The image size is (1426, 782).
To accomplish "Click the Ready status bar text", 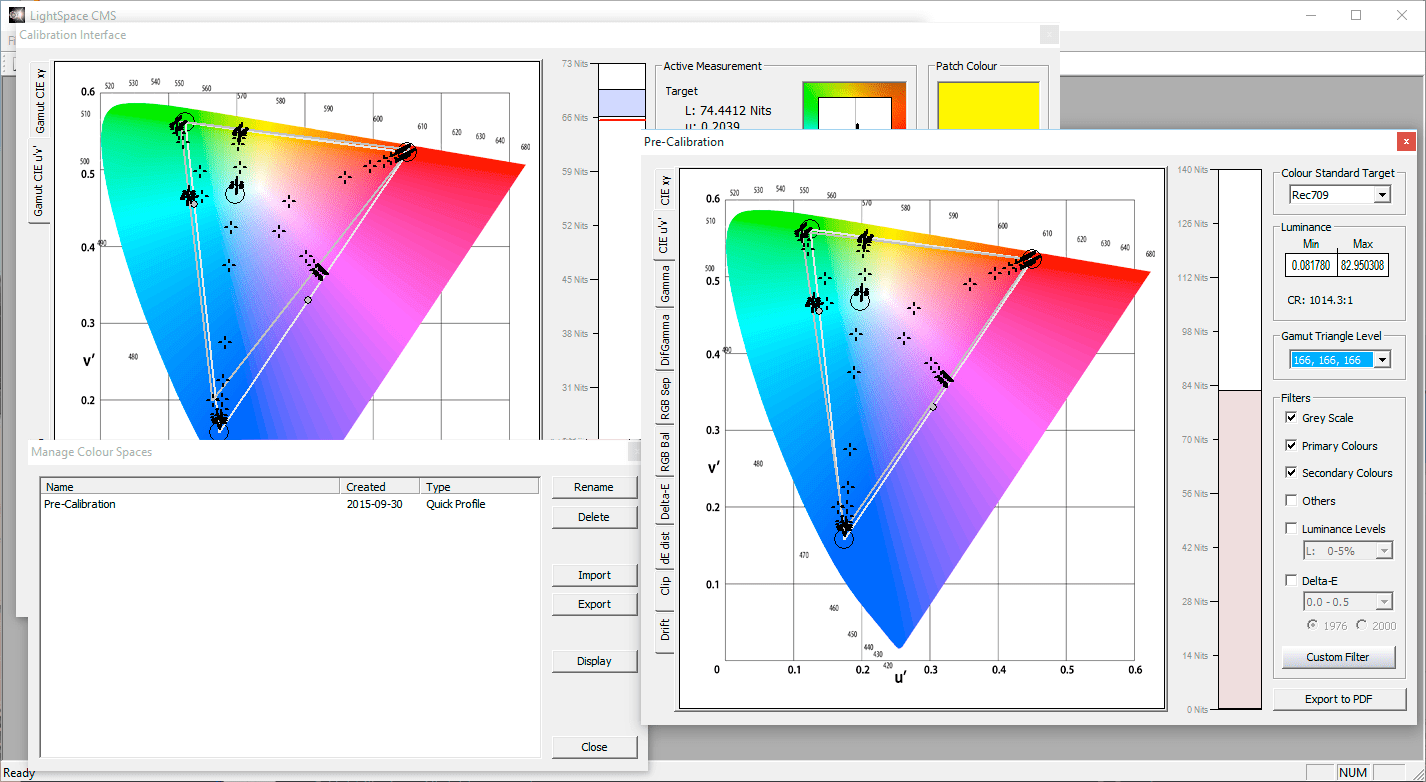I will [x=20, y=772].
